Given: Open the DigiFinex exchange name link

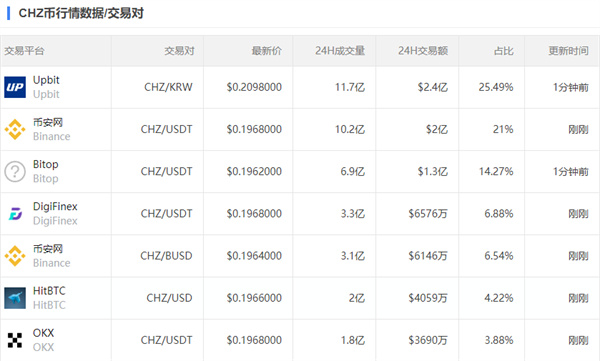Looking at the screenshot, I should (x=55, y=206).
